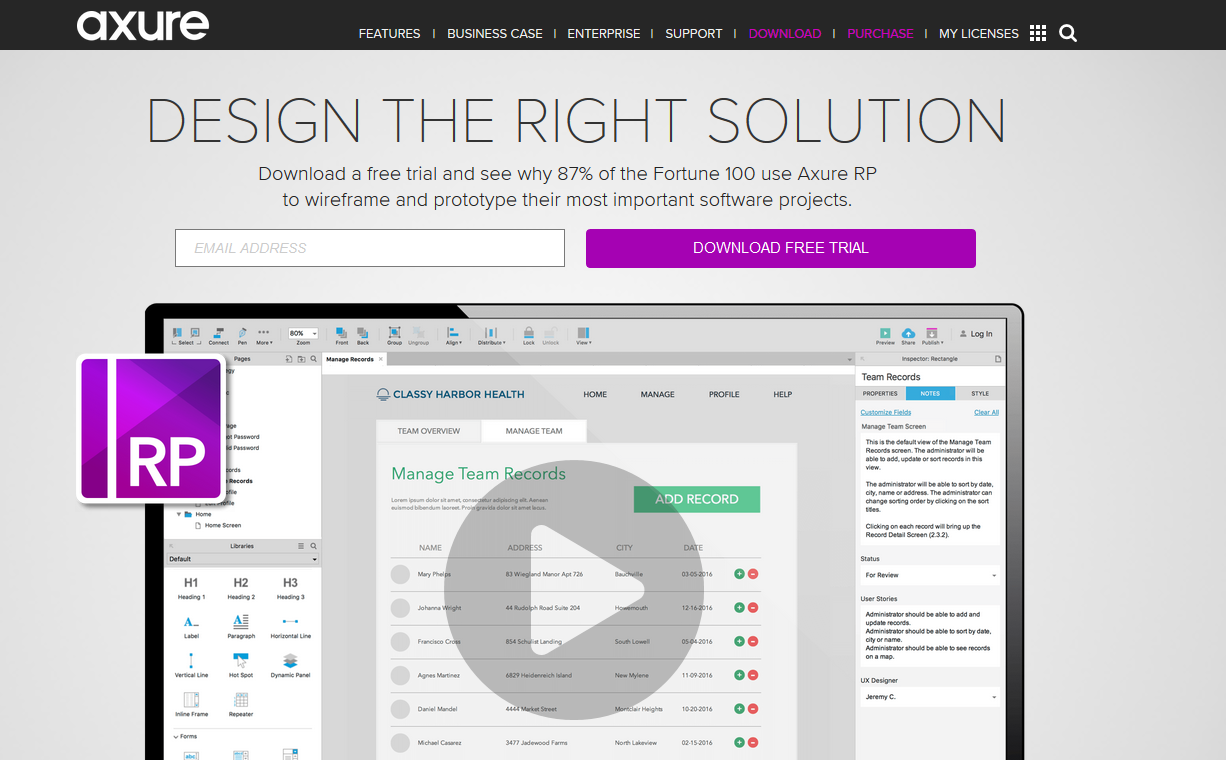Click Log In in the app toolbar

pos(976,334)
